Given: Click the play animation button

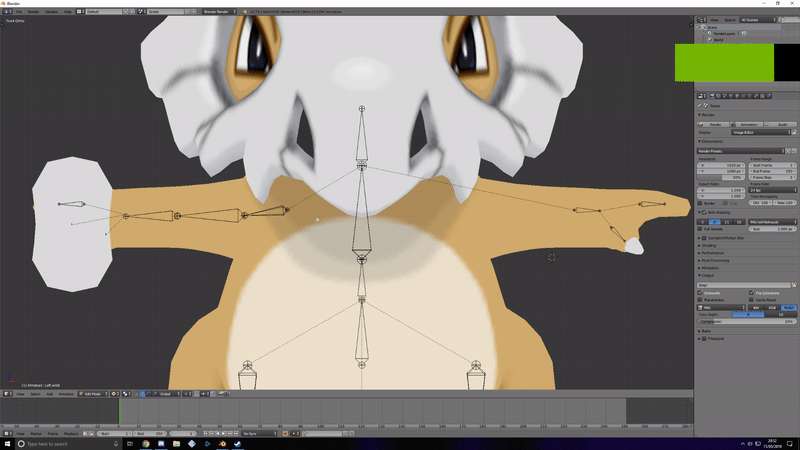Looking at the screenshot, I should [223, 433].
